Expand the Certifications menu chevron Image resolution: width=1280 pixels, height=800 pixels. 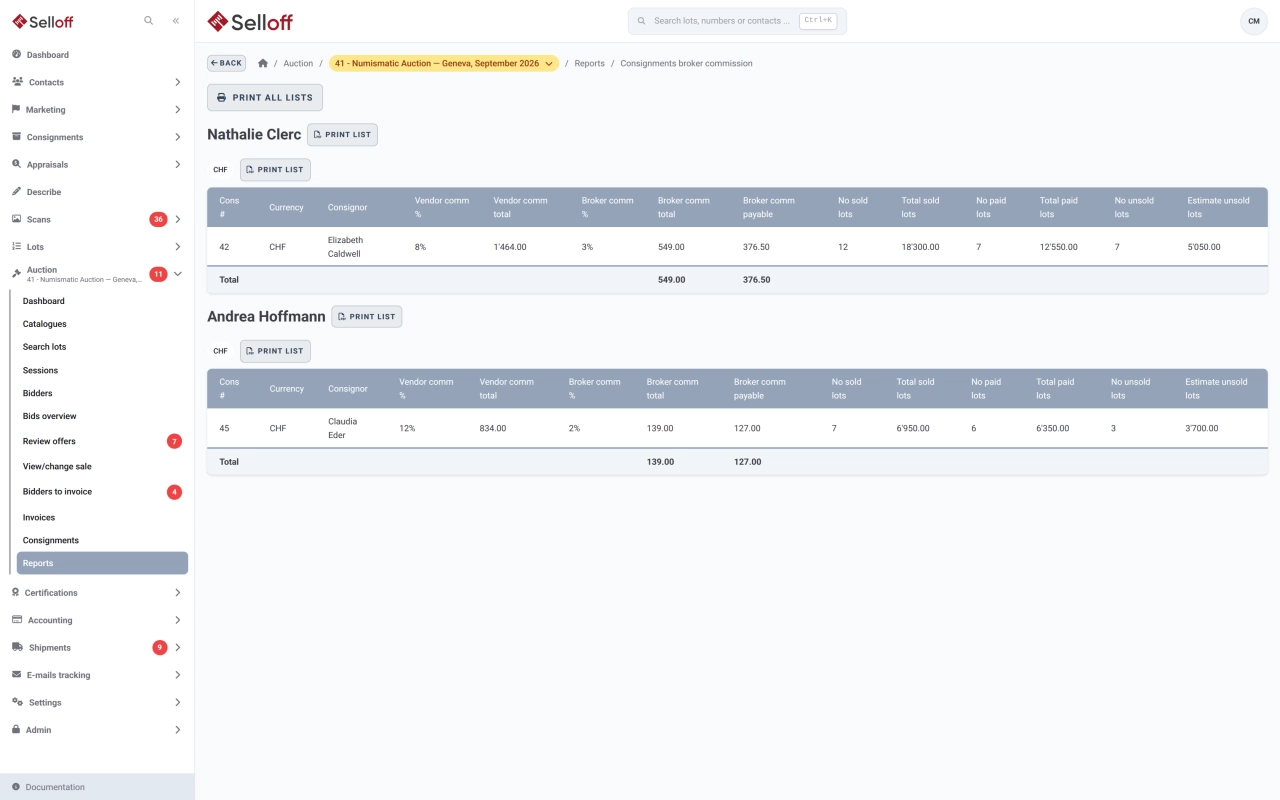point(178,593)
